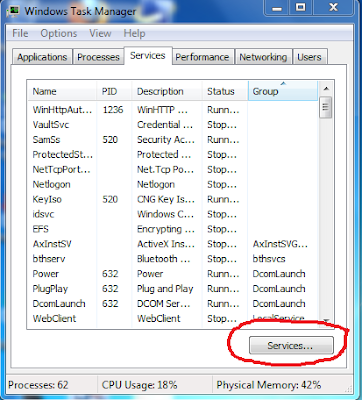Screen dimensions: 362x400
Task: Open the Options menu
Action: tap(59, 33)
